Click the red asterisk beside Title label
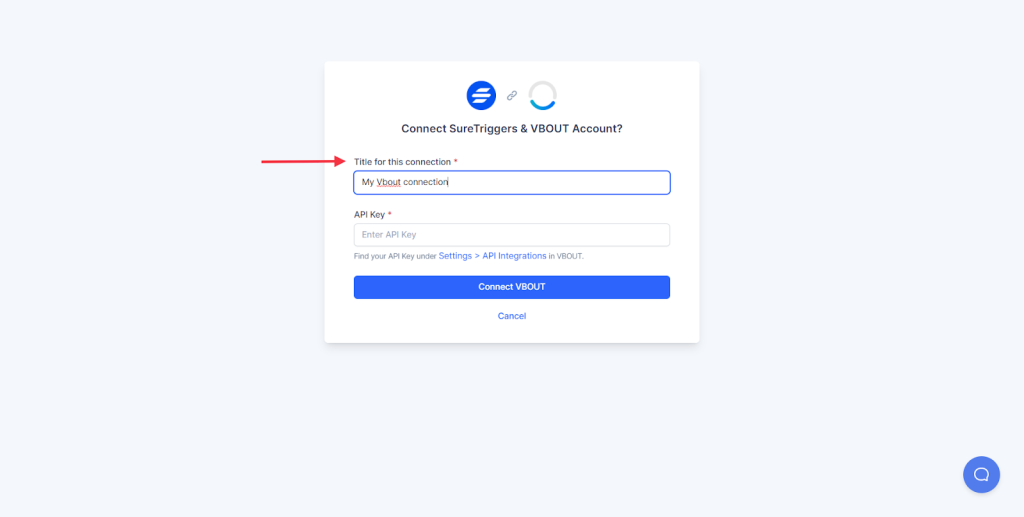Image resolution: width=1024 pixels, height=517 pixels. 456,162
